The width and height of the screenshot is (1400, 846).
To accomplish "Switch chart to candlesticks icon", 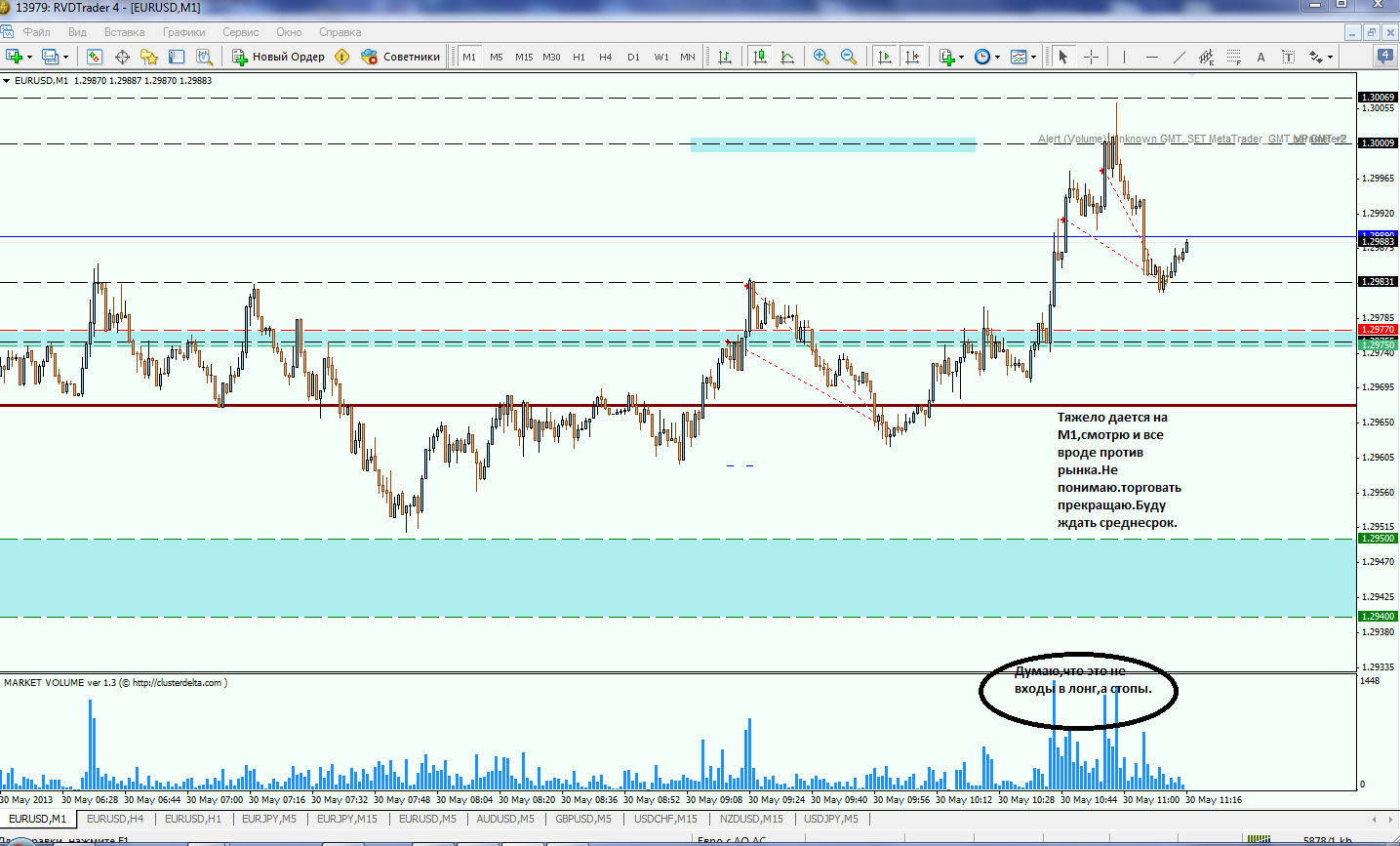I will 760,57.
